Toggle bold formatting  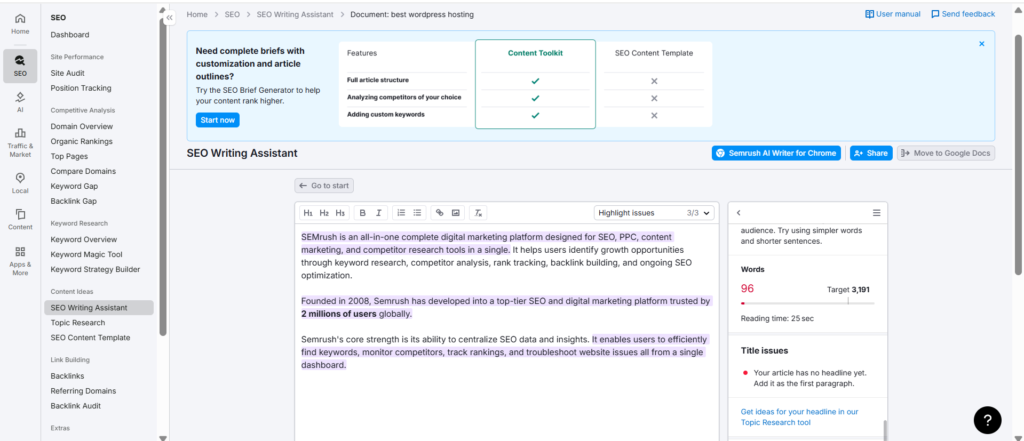(x=362, y=212)
